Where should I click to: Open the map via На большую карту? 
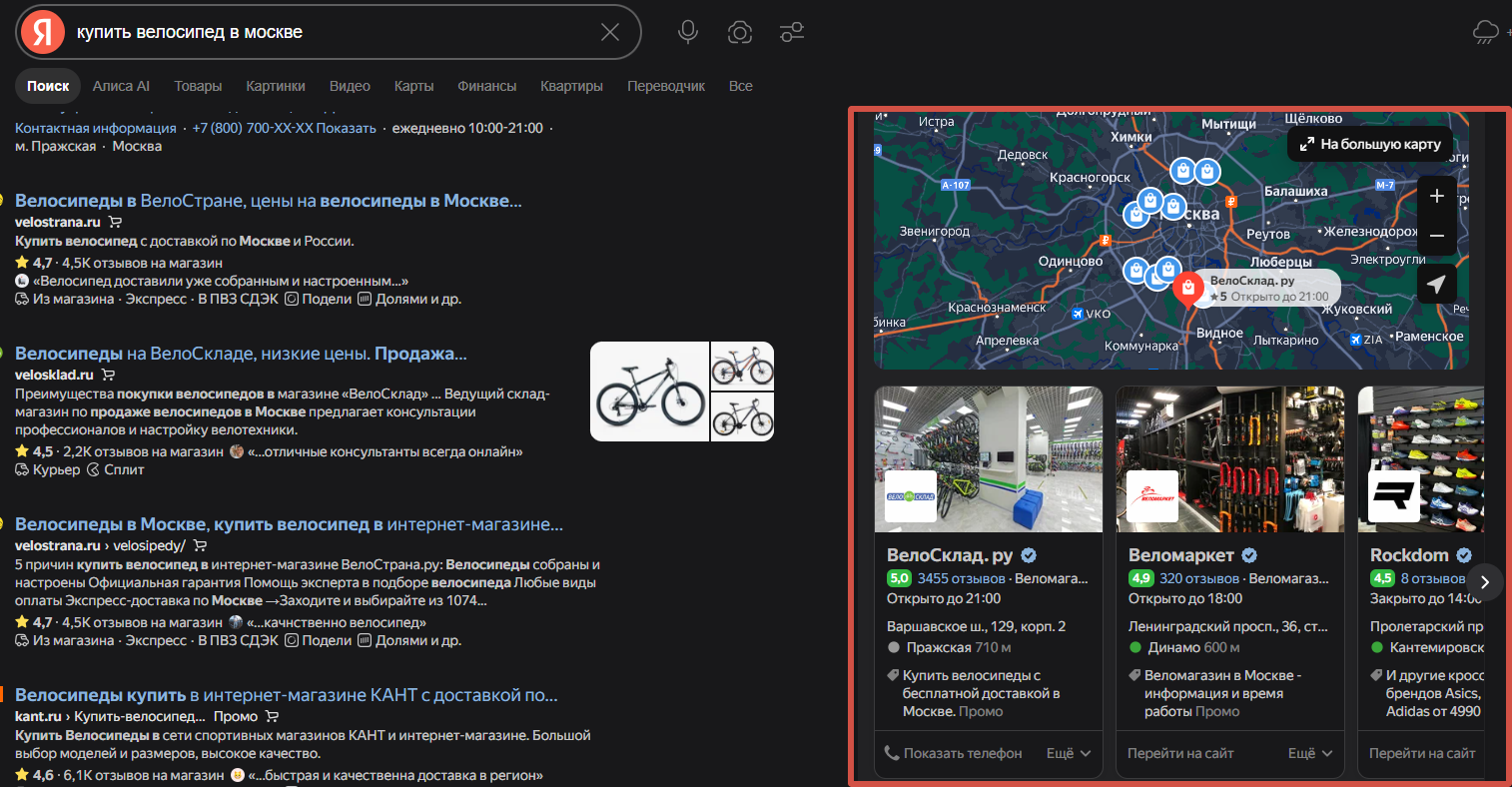(x=1370, y=144)
